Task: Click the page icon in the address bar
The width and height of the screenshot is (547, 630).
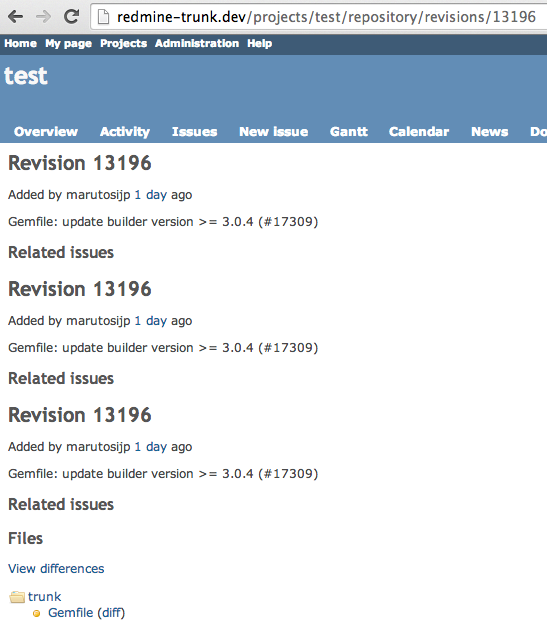Action: (x=103, y=17)
